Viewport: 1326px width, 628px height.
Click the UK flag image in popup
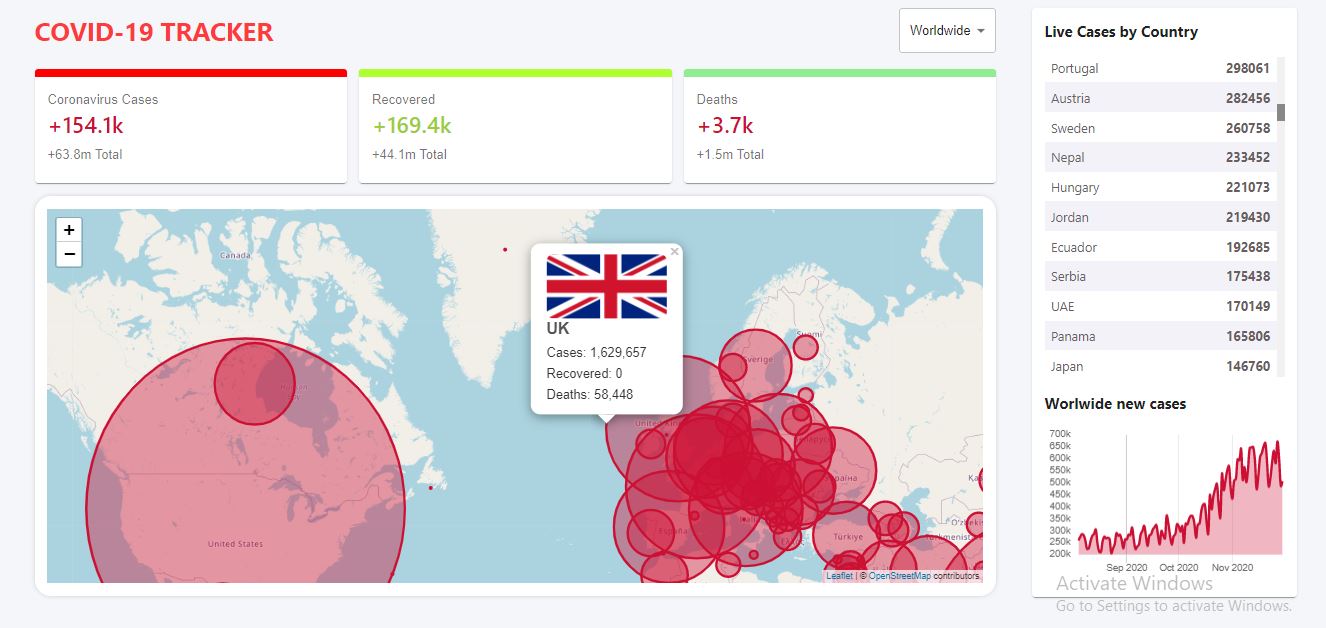(607, 286)
